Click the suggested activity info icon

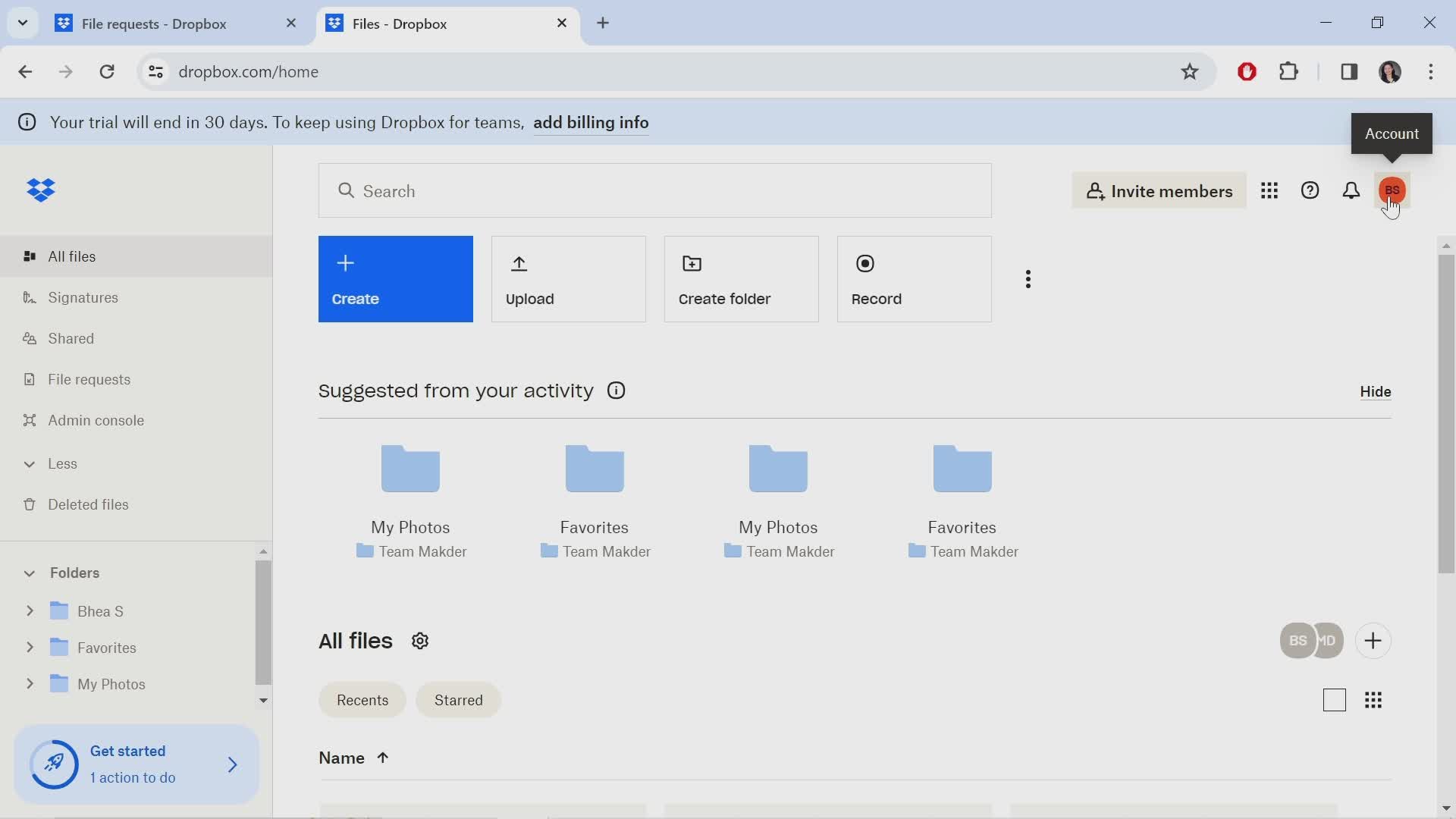coord(616,391)
